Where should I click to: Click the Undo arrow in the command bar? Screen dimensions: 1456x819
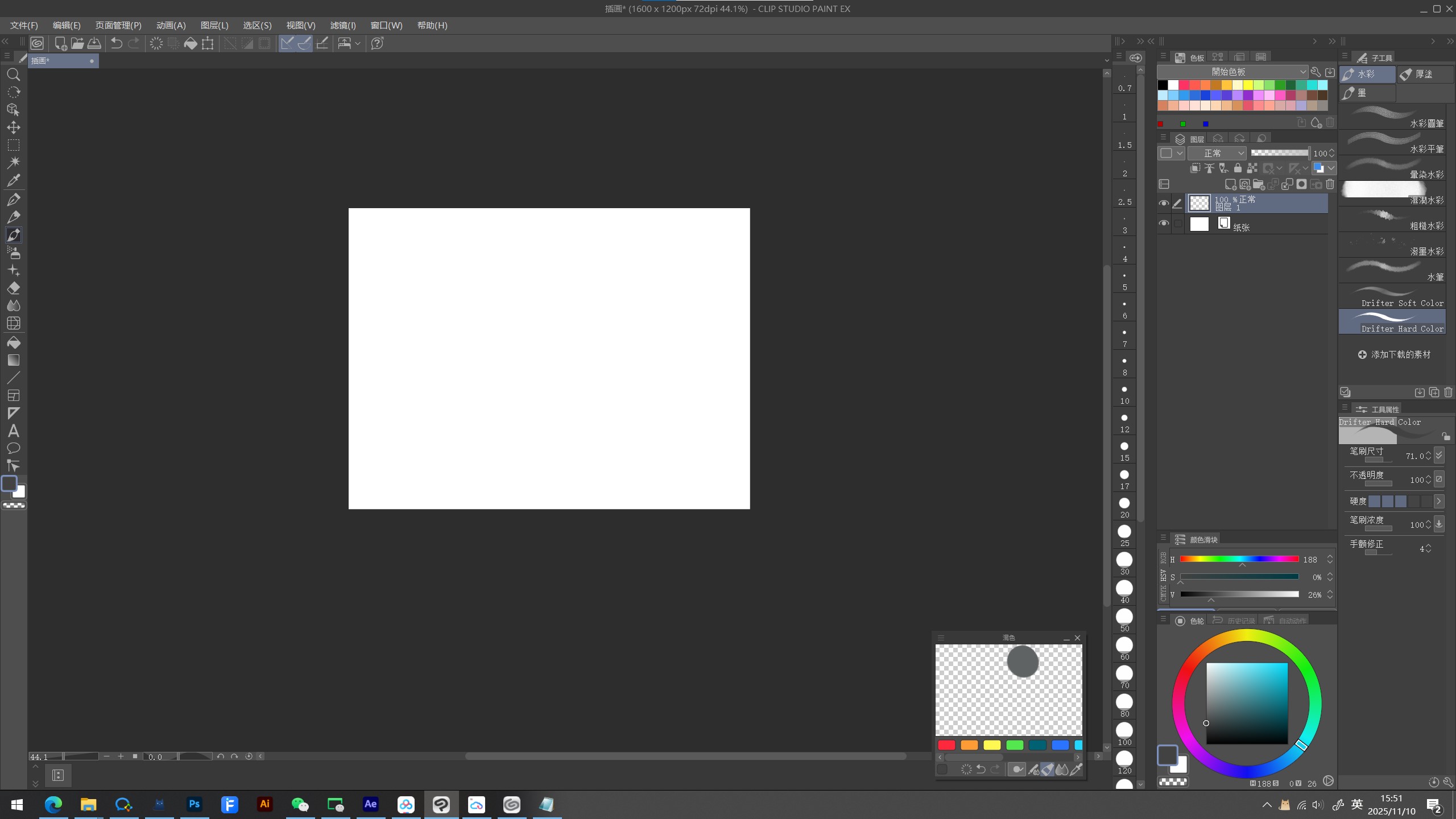(x=117, y=43)
